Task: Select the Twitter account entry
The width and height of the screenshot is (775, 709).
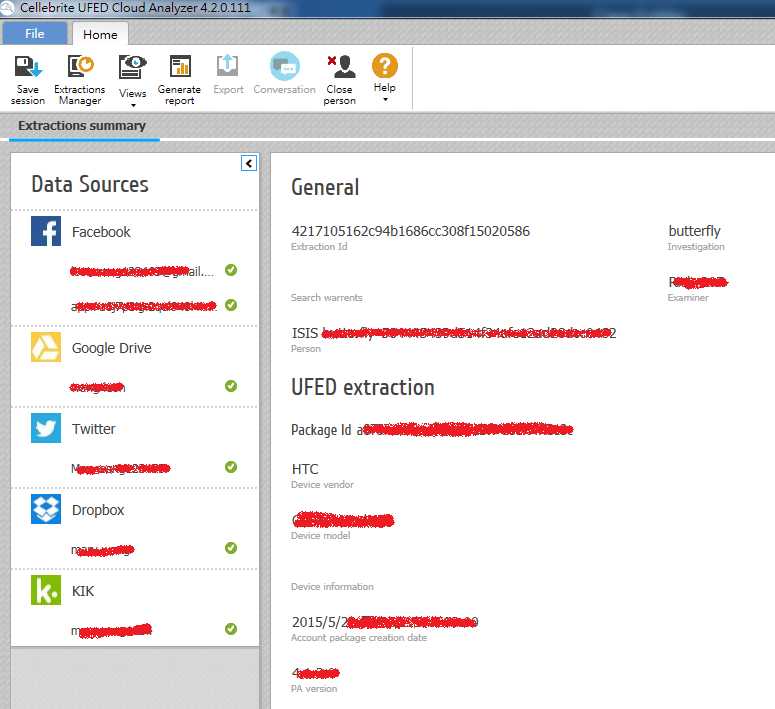Action: (x=121, y=468)
